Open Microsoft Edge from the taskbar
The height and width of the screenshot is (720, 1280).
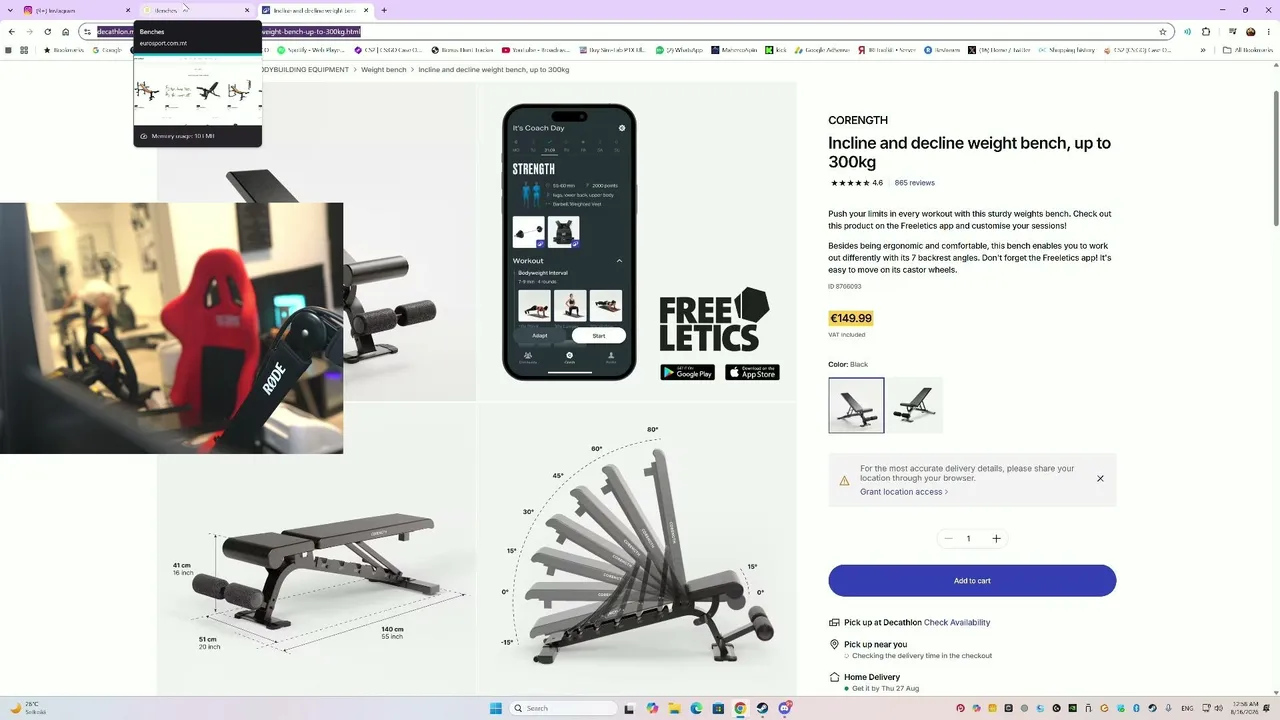click(696, 708)
